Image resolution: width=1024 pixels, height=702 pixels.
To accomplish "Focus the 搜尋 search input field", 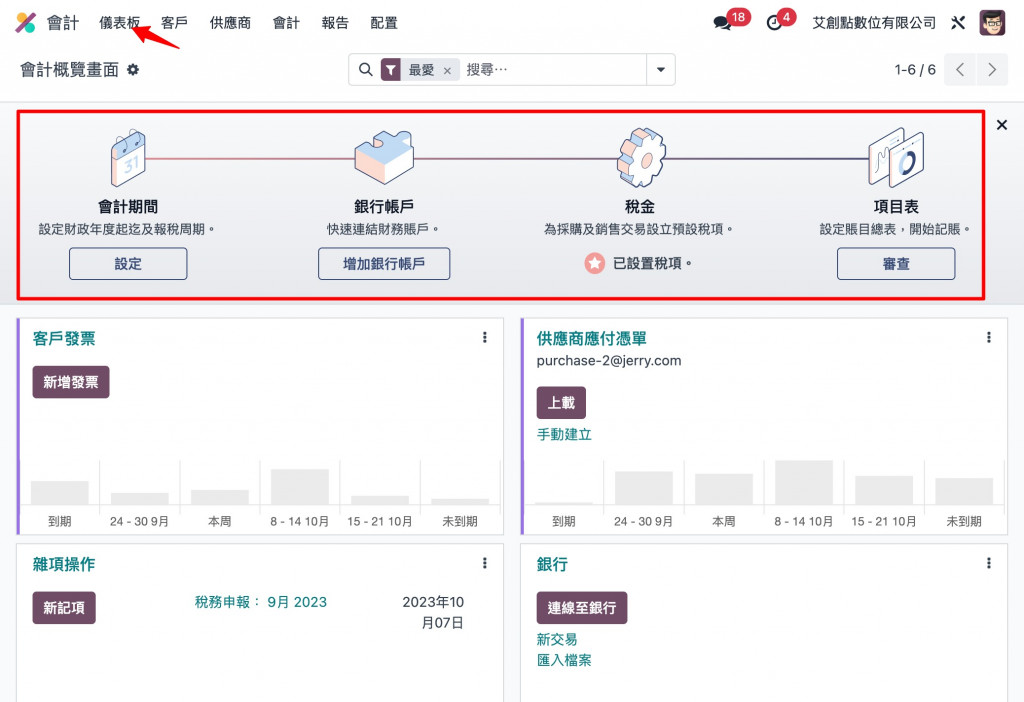I will [x=554, y=69].
